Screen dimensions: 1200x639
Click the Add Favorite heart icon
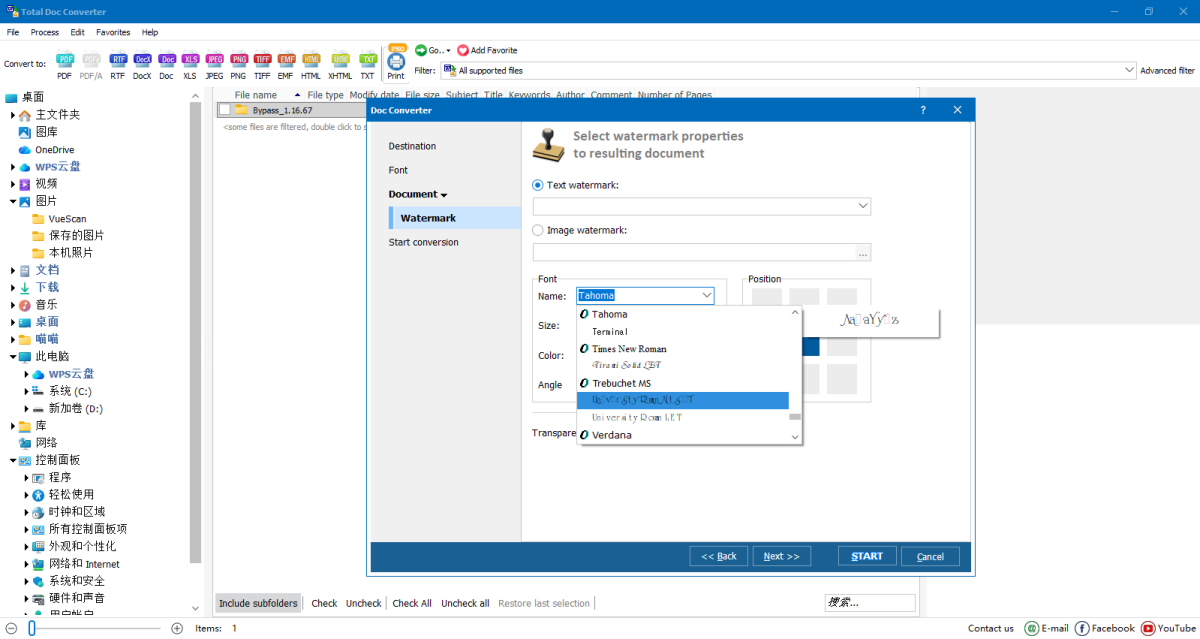pyautogui.click(x=463, y=50)
